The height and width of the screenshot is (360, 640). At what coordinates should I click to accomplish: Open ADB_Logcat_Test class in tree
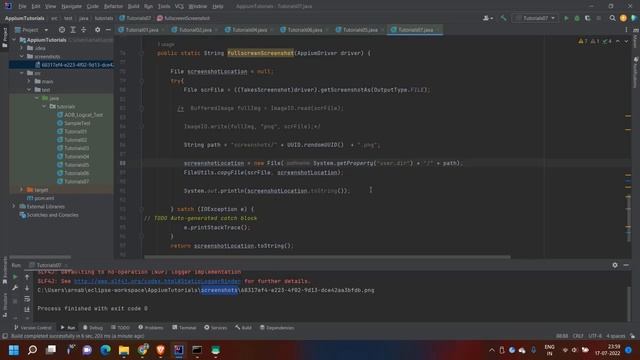pos(80,115)
